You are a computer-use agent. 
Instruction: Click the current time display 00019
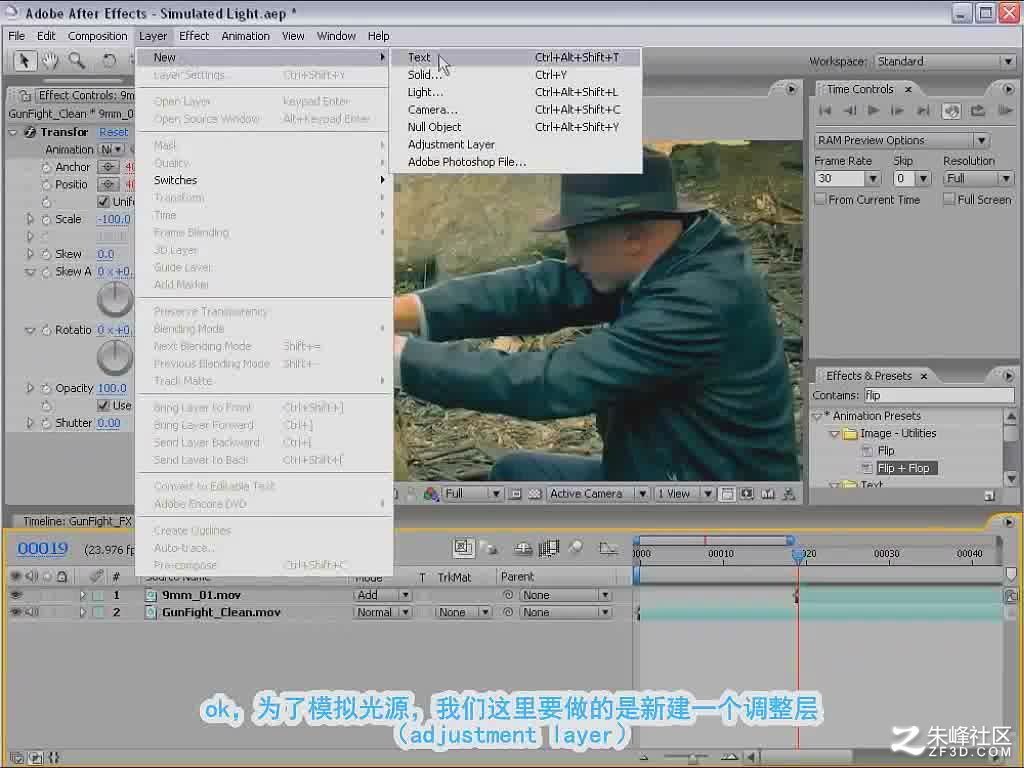[x=43, y=549]
